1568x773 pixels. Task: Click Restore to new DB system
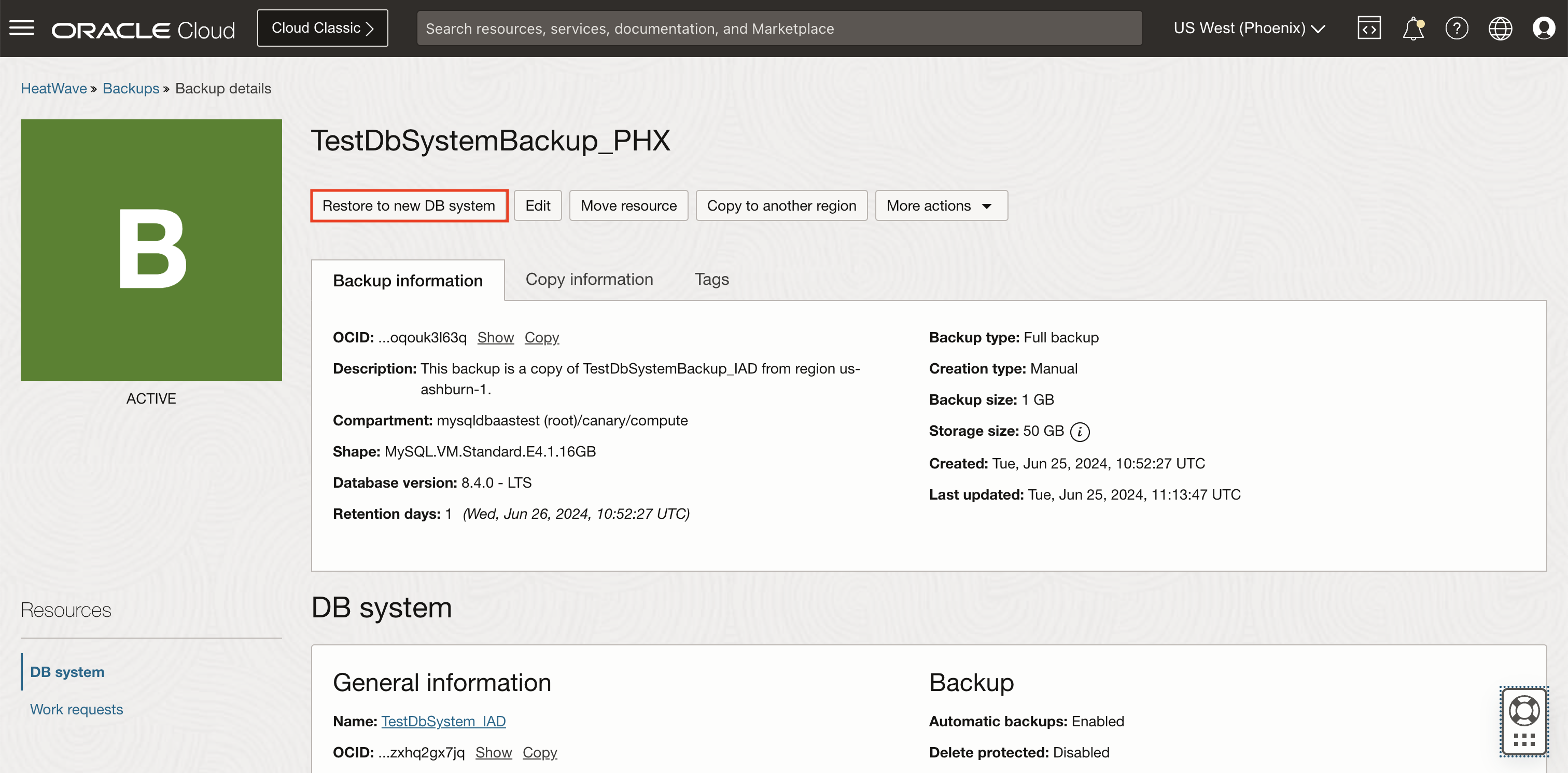(x=409, y=205)
